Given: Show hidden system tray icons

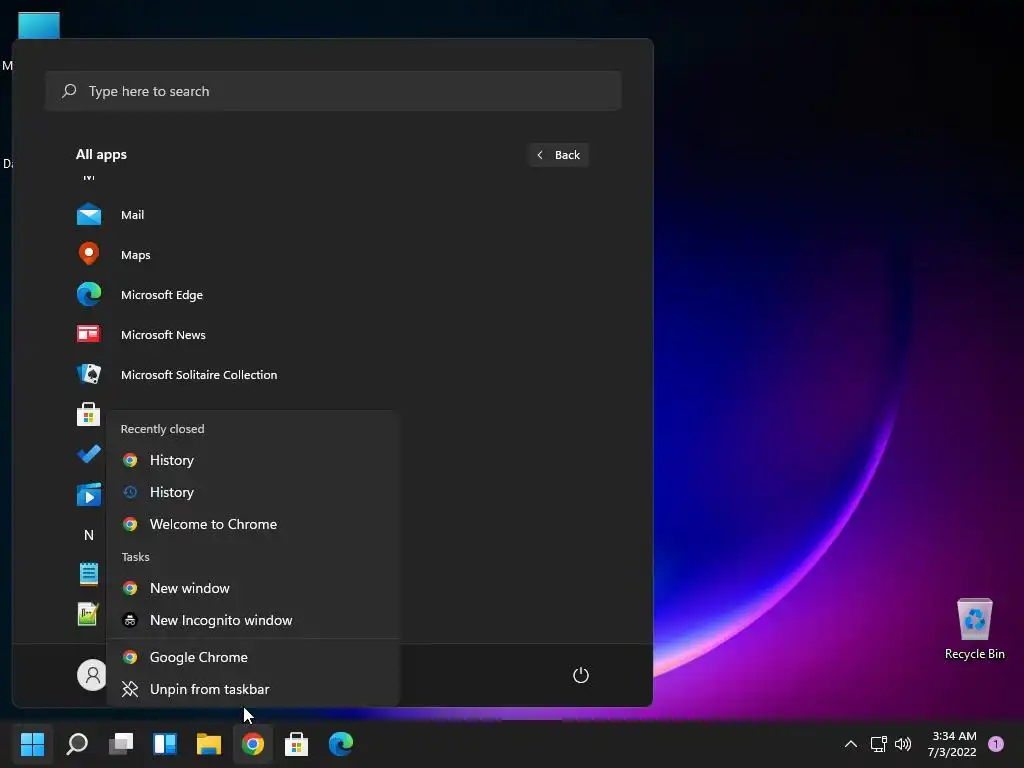Looking at the screenshot, I should [x=850, y=743].
